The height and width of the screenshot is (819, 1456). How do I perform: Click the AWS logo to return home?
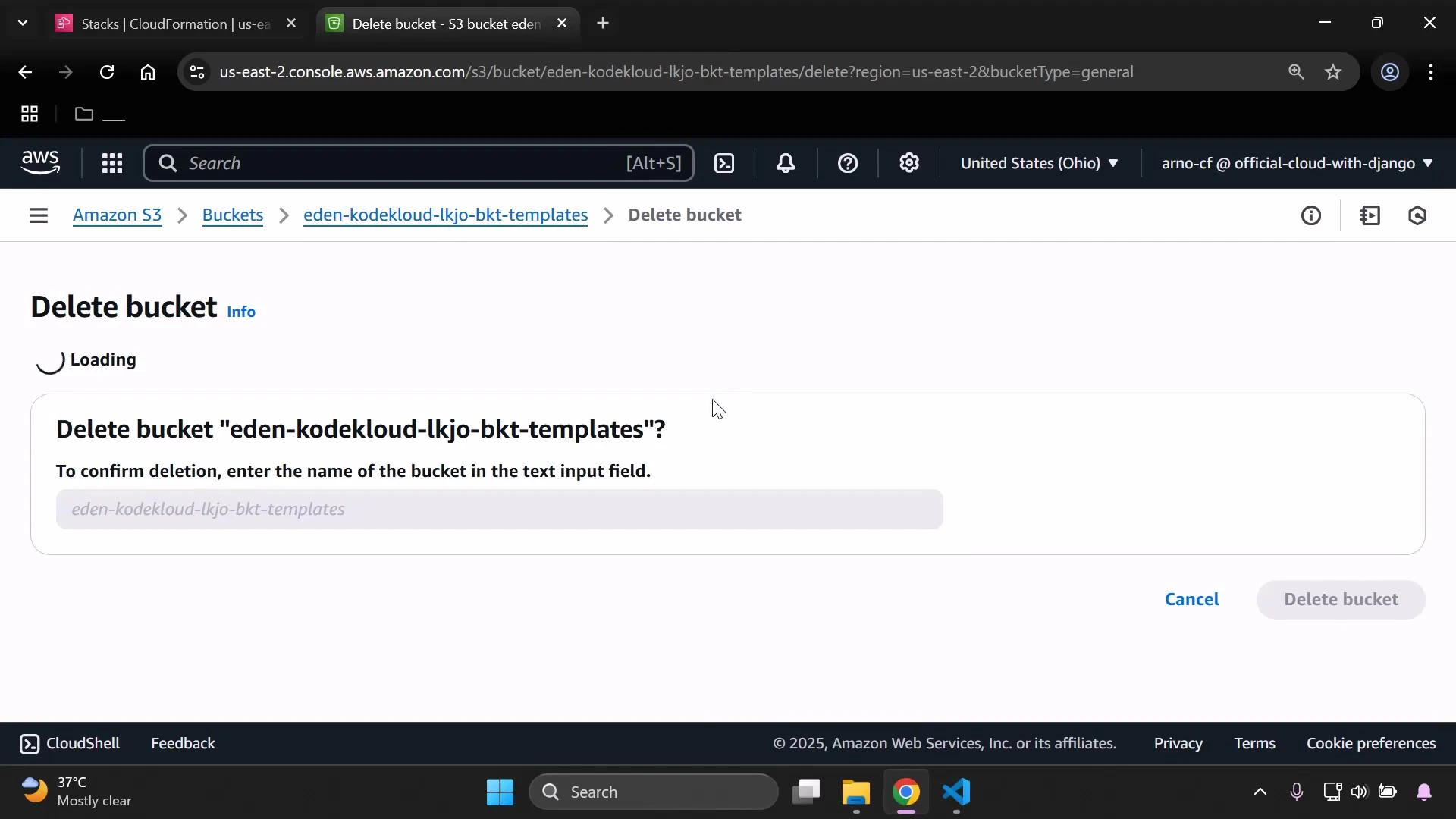click(39, 162)
